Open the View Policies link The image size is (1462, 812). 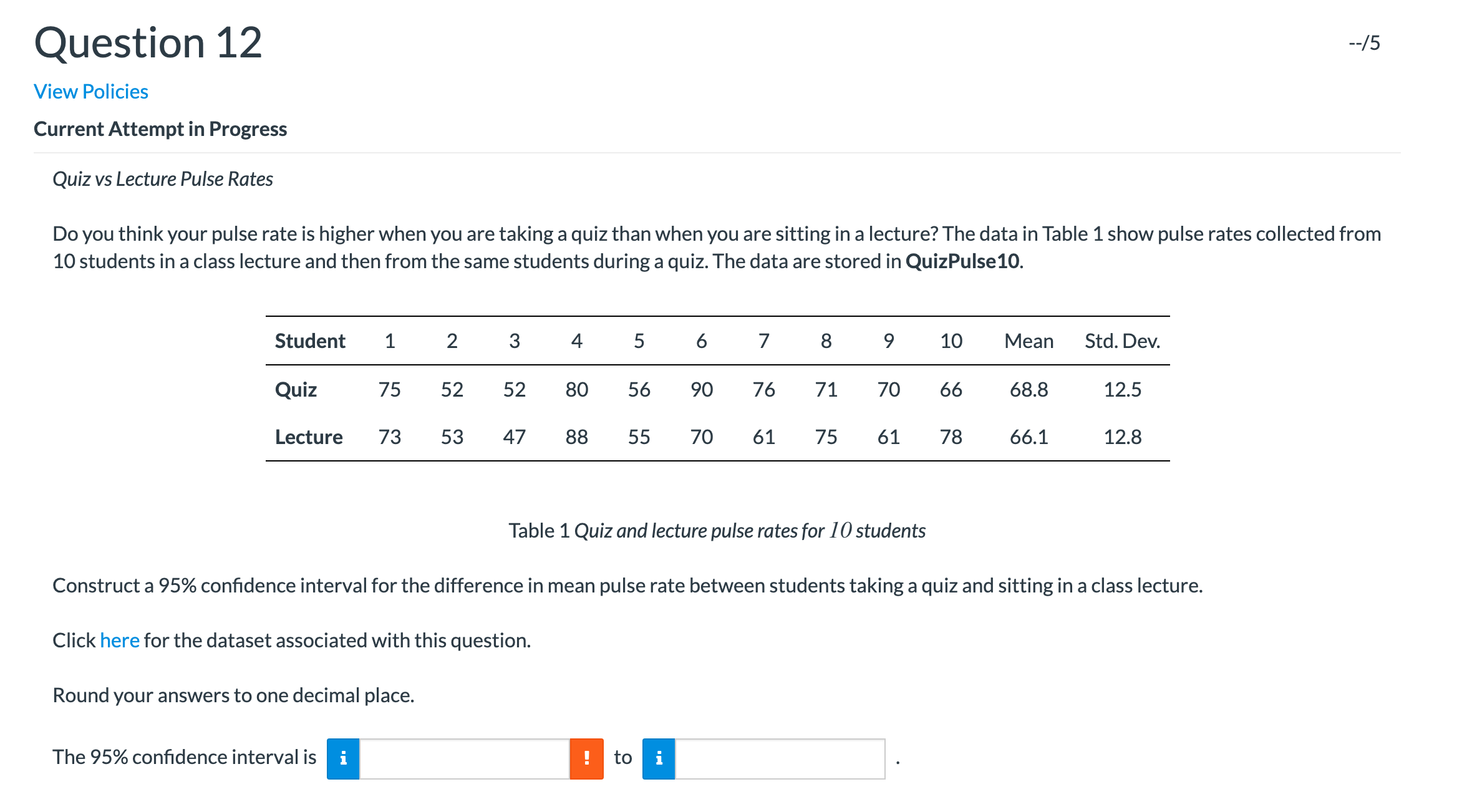[91, 92]
